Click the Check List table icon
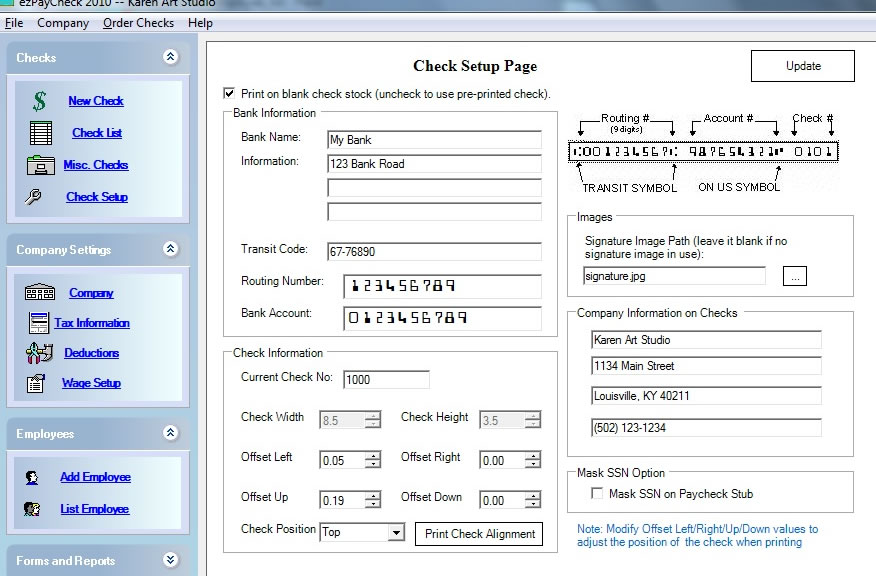Viewport: 876px width, 579px height. coord(41,133)
